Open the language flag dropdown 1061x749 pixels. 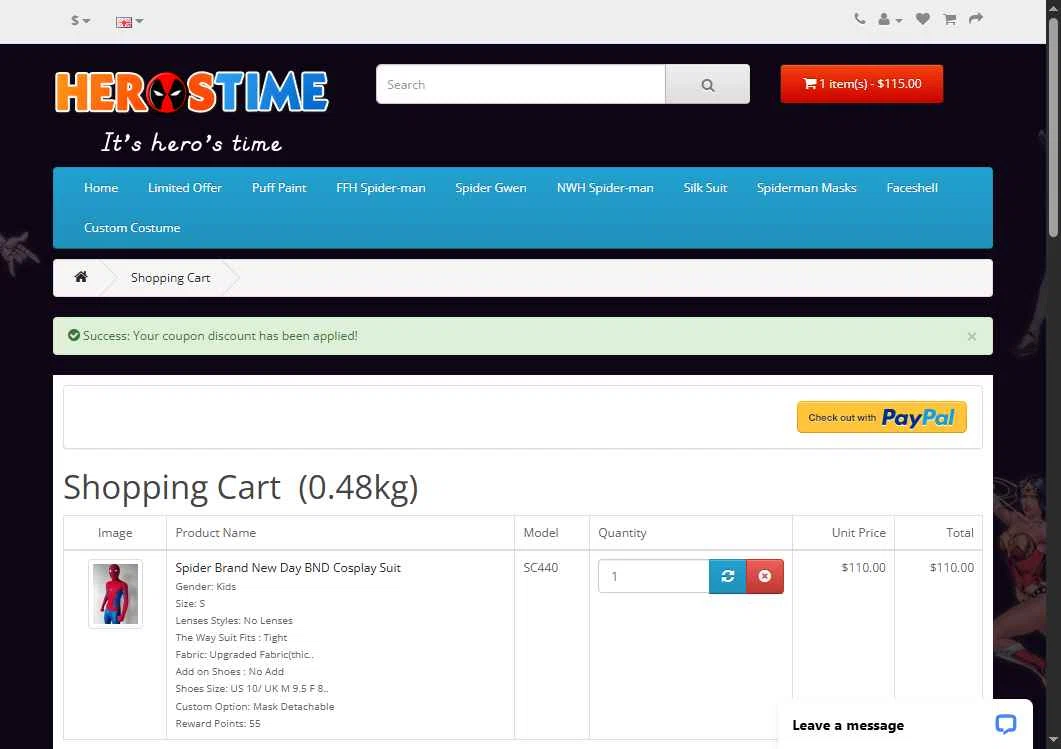[x=129, y=22]
